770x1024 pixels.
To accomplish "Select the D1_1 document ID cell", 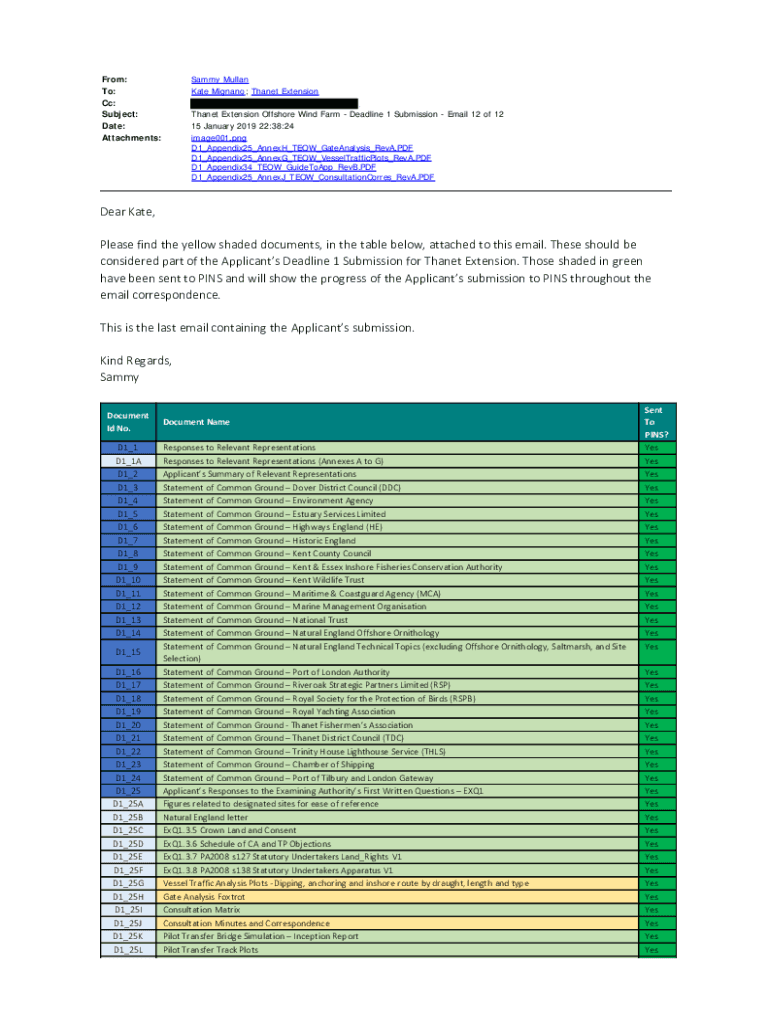I will pyautogui.click(x=127, y=448).
